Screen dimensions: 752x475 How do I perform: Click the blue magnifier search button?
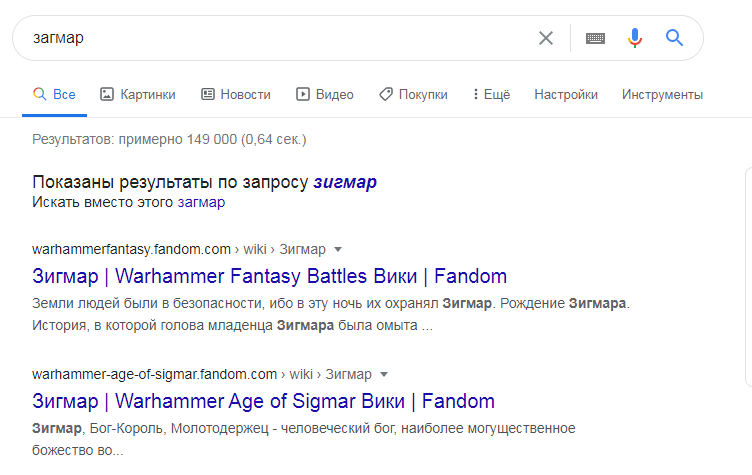pos(674,38)
